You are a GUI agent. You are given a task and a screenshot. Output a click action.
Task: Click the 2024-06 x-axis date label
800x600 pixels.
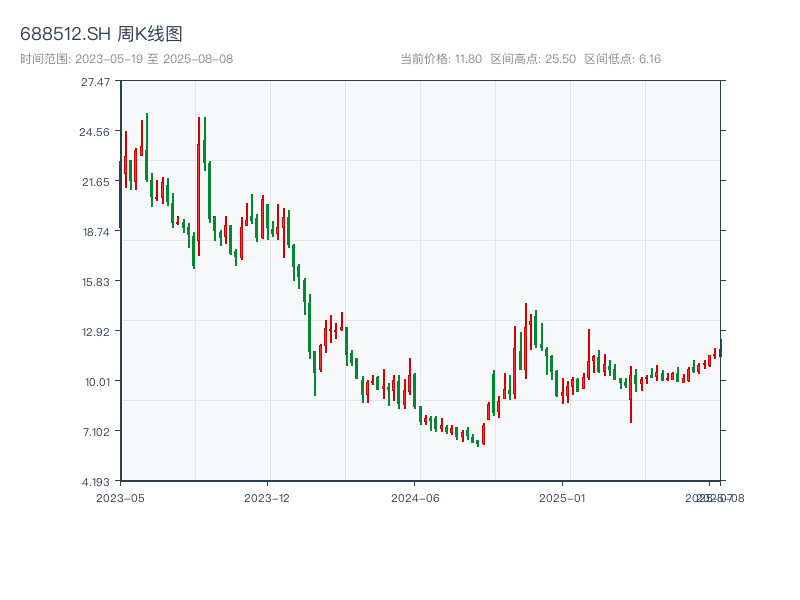tap(415, 497)
